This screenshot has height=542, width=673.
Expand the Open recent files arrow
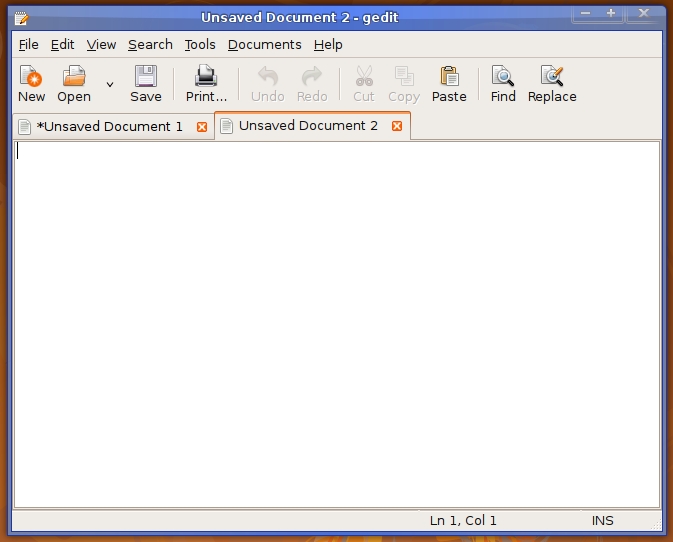110,84
